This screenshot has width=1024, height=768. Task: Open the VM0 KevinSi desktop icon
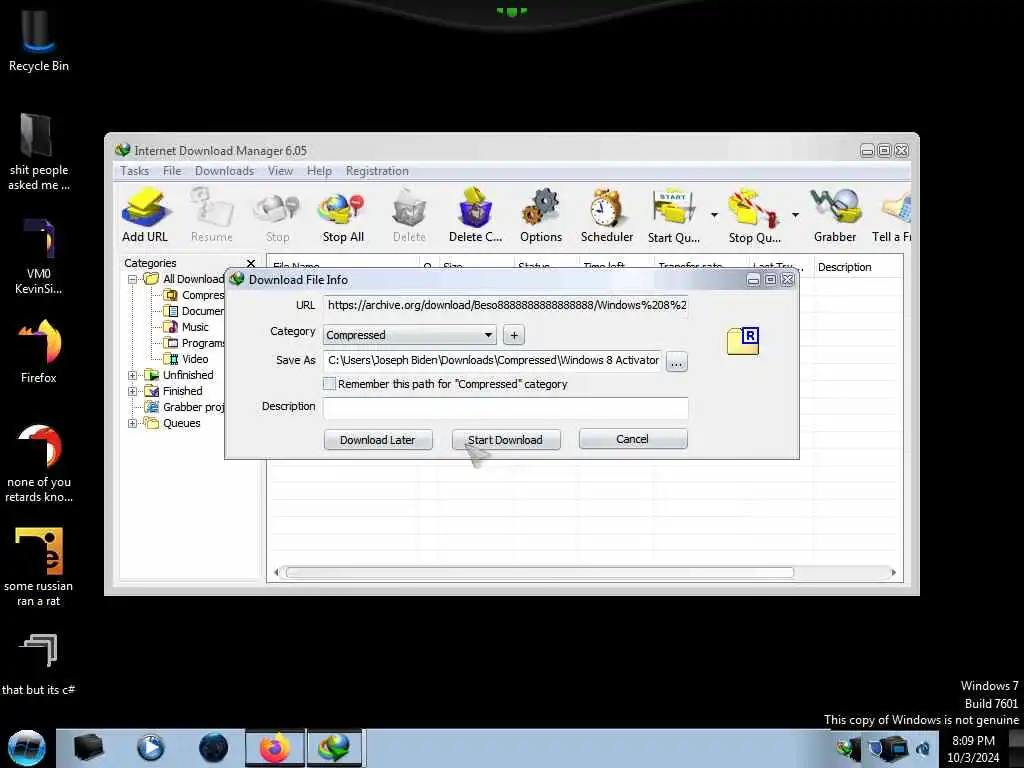coord(39,256)
